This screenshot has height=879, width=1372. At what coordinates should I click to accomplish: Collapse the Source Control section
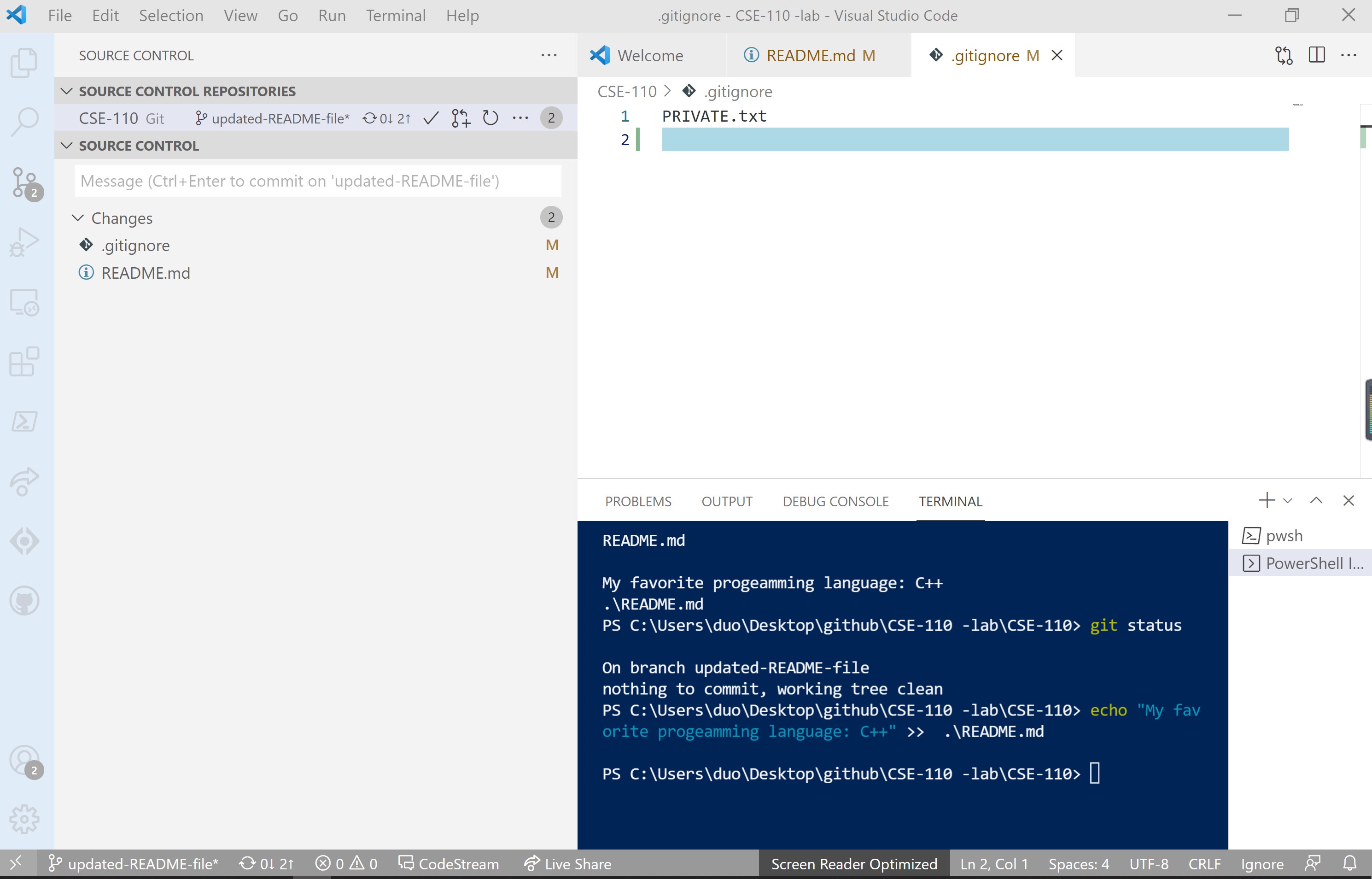tap(67, 146)
